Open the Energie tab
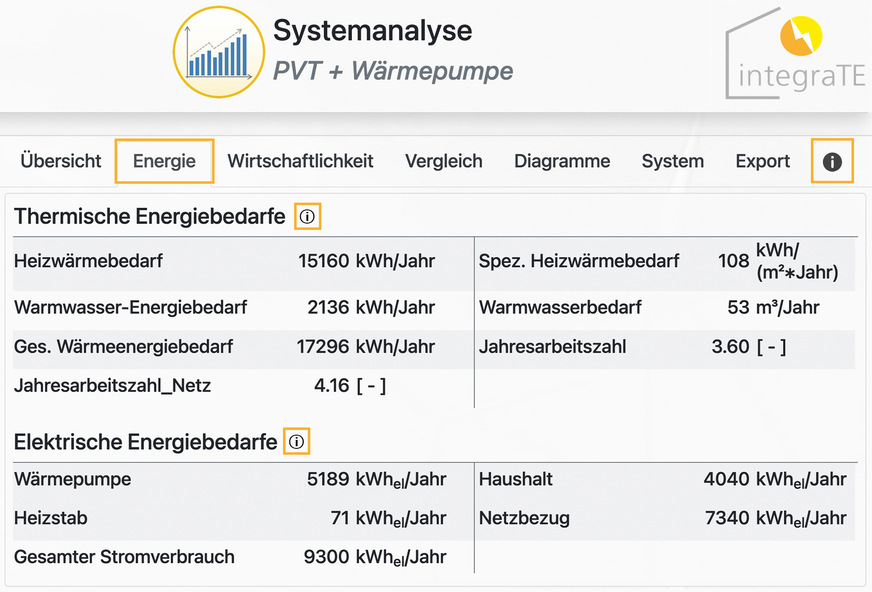 164,161
